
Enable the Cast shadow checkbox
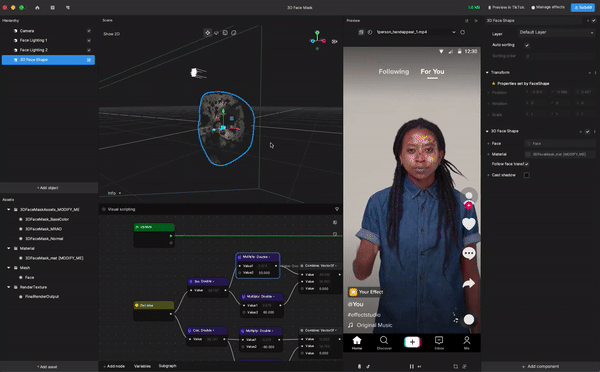pos(527,175)
